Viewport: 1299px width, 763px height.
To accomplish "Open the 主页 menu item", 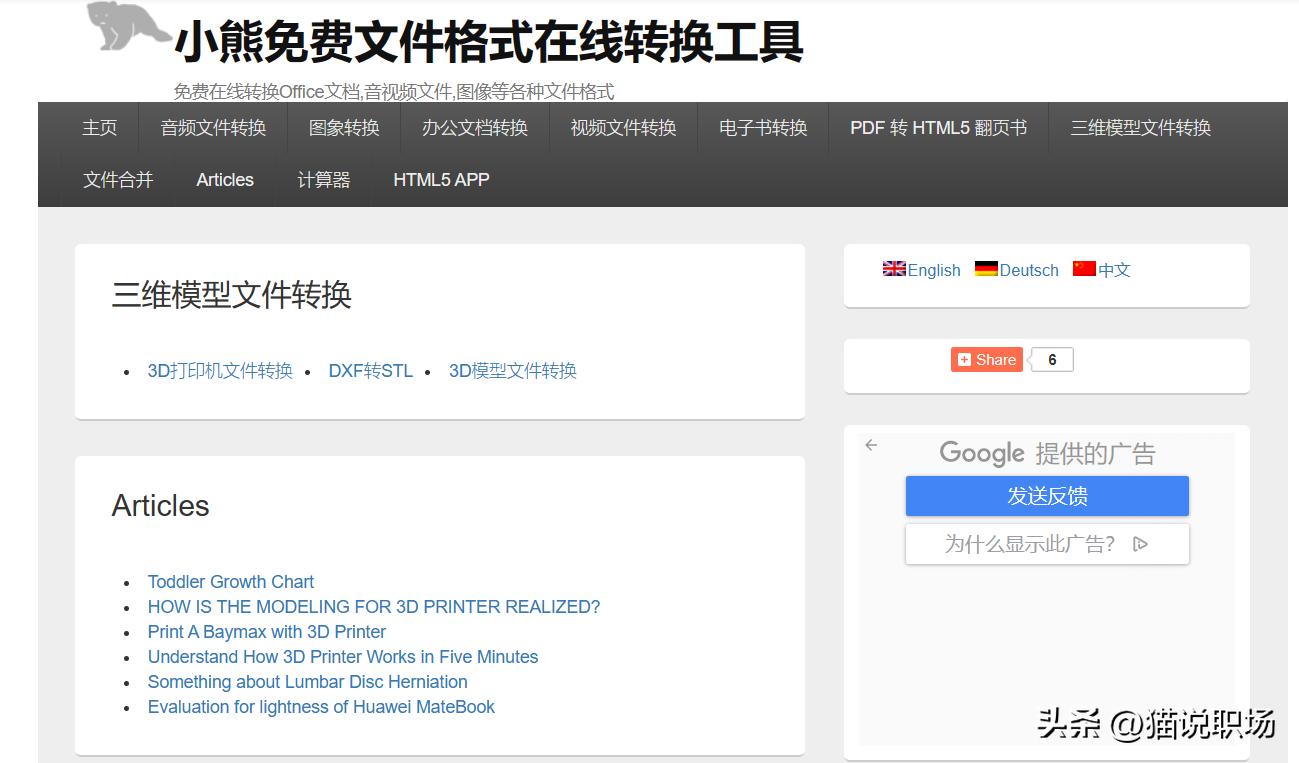I will (99, 128).
